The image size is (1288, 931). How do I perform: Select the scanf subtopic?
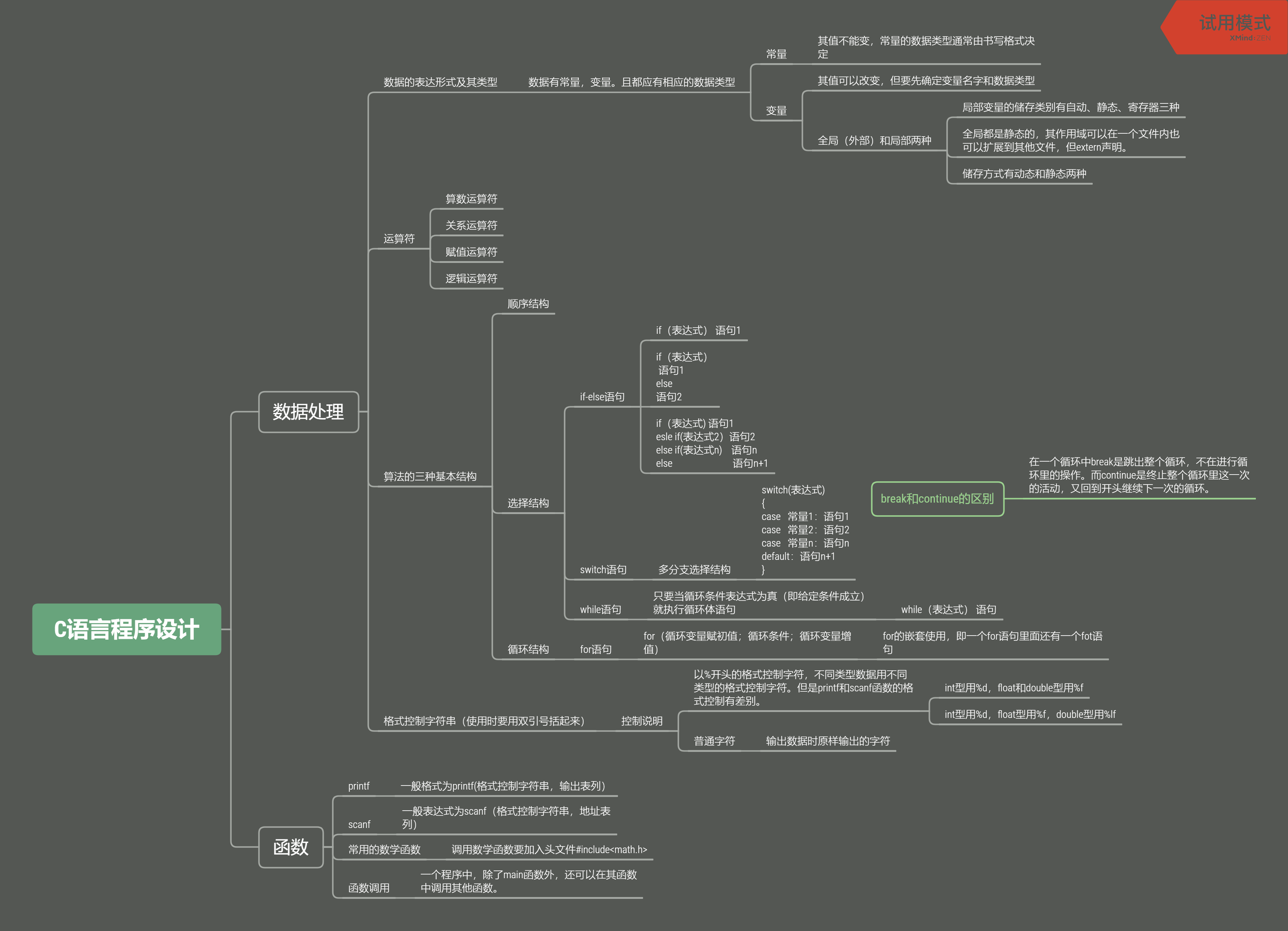point(359,824)
